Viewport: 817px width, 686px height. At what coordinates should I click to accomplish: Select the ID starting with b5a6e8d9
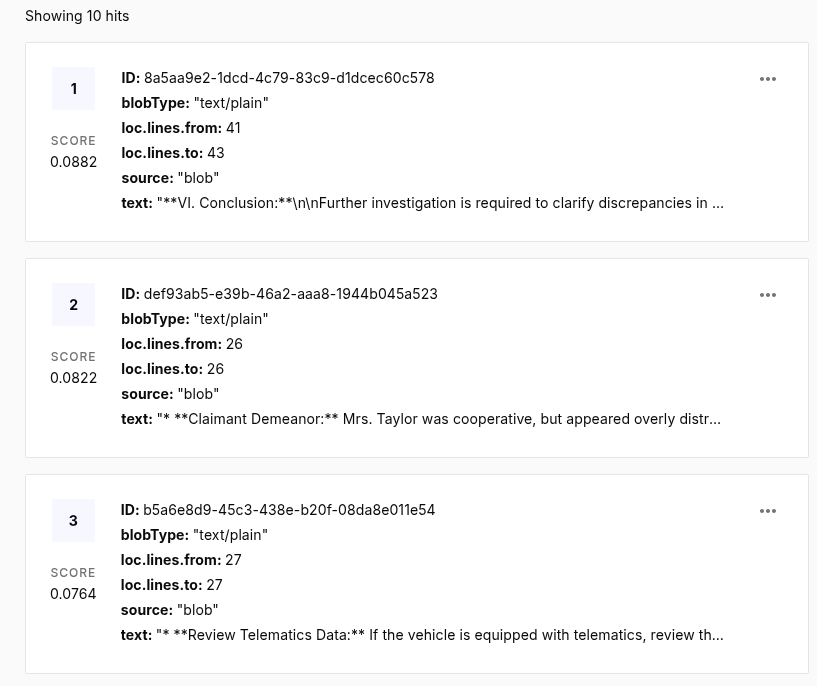[x=288, y=510]
